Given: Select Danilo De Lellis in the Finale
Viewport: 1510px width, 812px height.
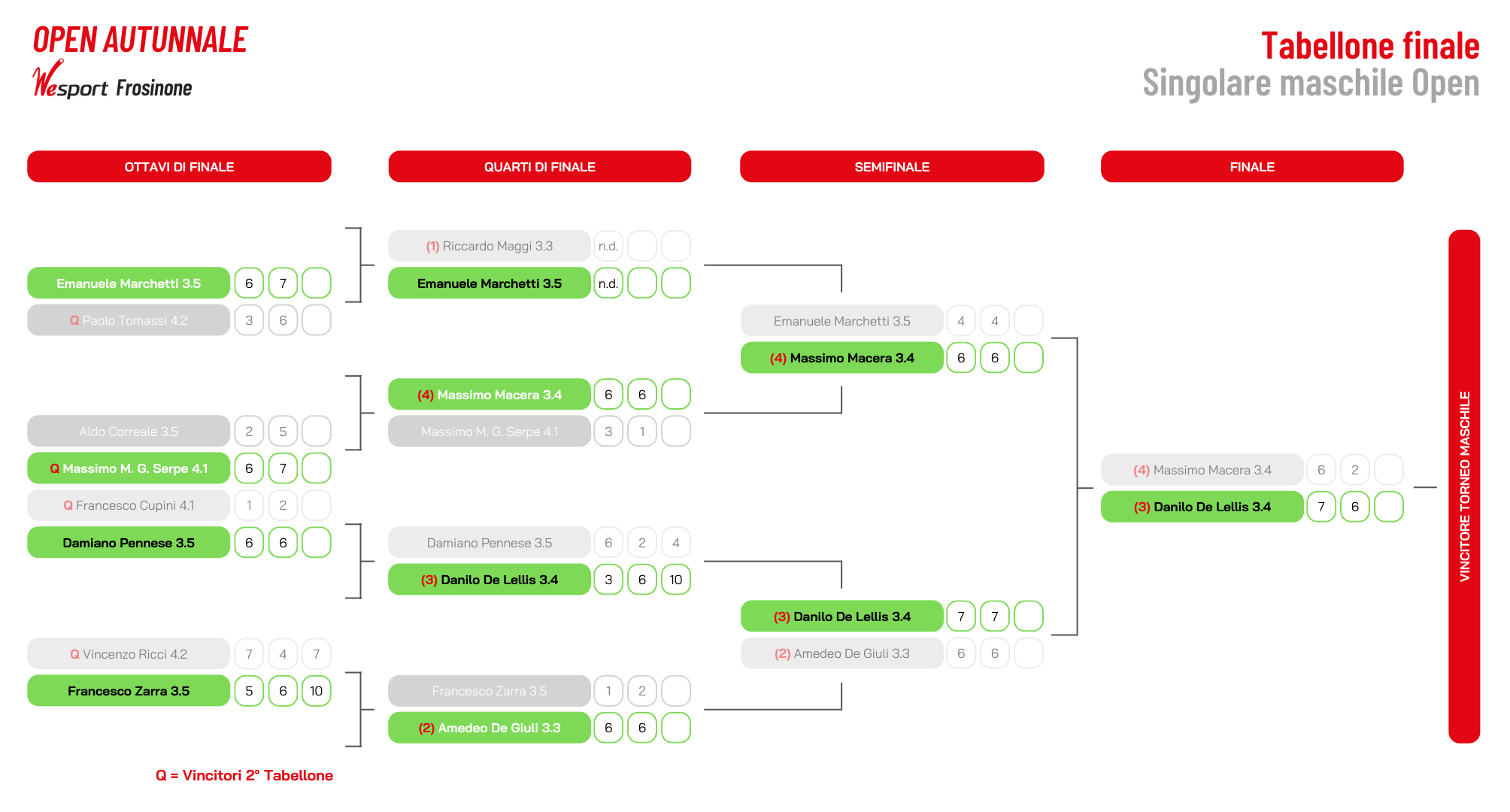Looking at the screenshot, I should click(1202, 507).
